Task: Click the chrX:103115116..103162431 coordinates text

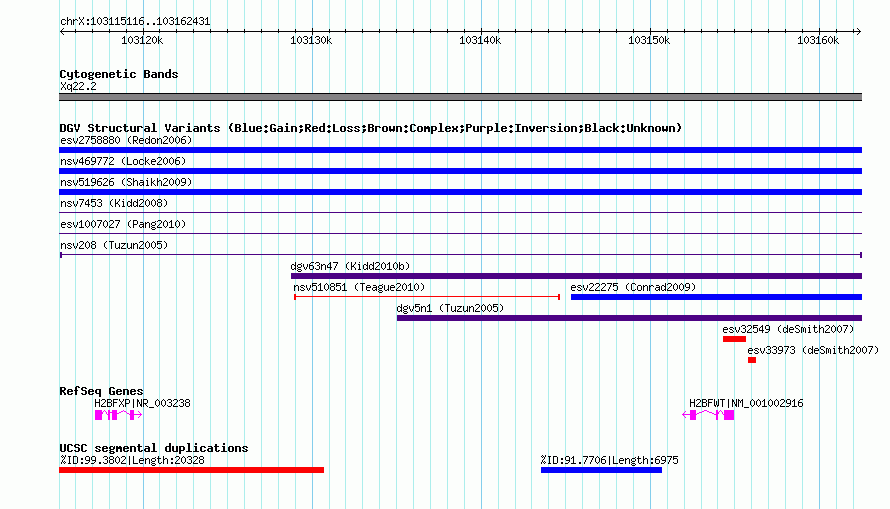Action: pyautogui.click(x=135, y=22)
